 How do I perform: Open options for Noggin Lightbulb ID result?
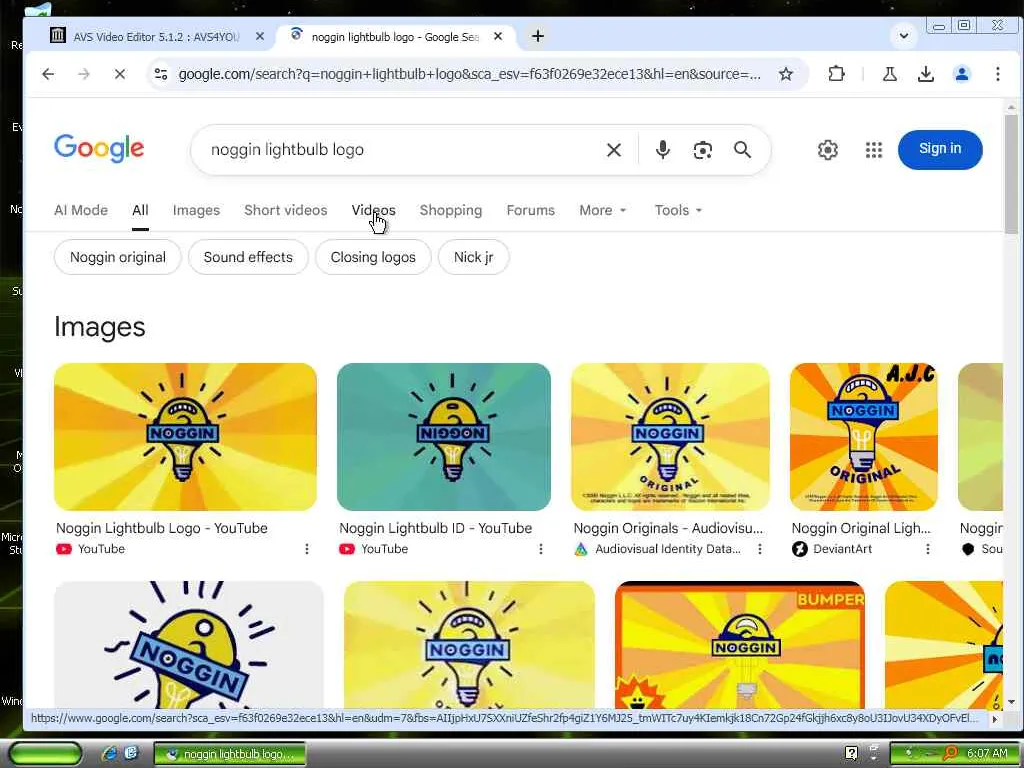pos(540,549)
